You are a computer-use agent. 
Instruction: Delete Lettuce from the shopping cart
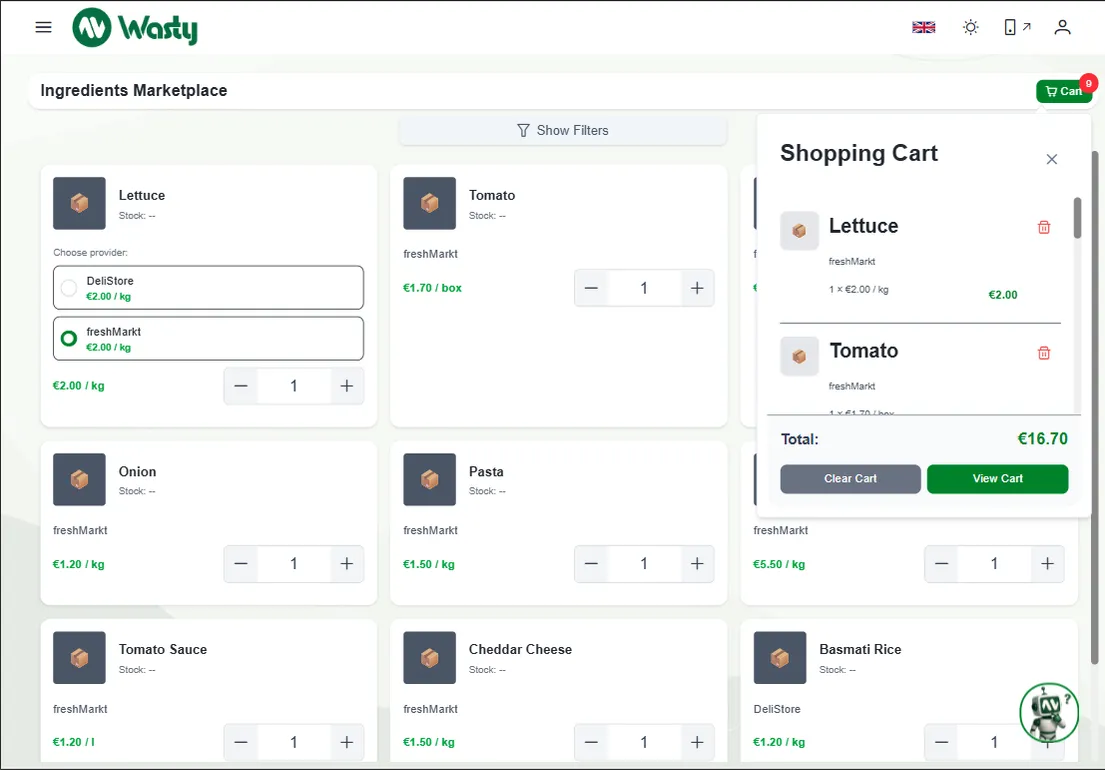[1044, 227]
